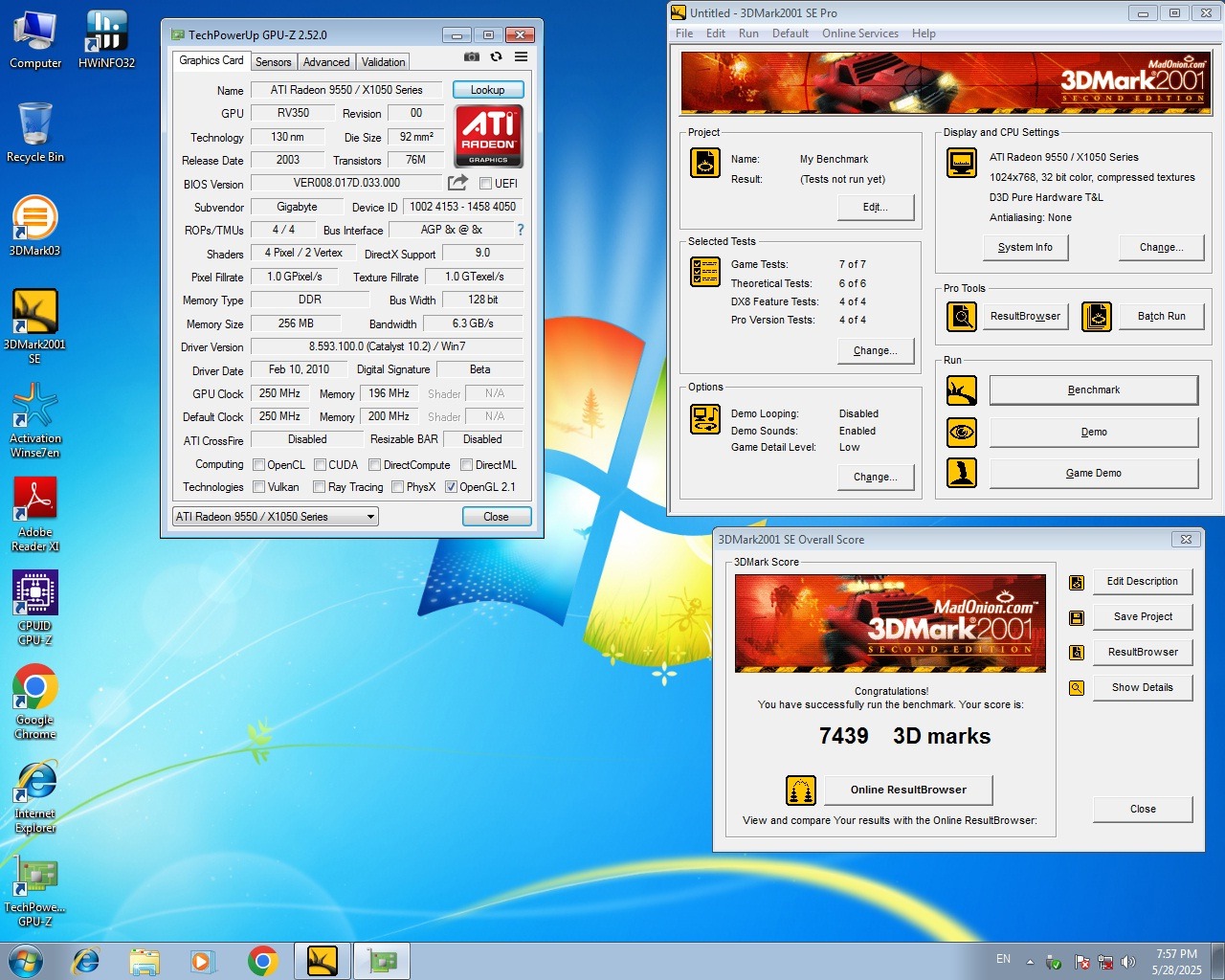Viewport: 1225px width, 980px height.
Task: Click the Show Details button
Action: point(1142,688)
